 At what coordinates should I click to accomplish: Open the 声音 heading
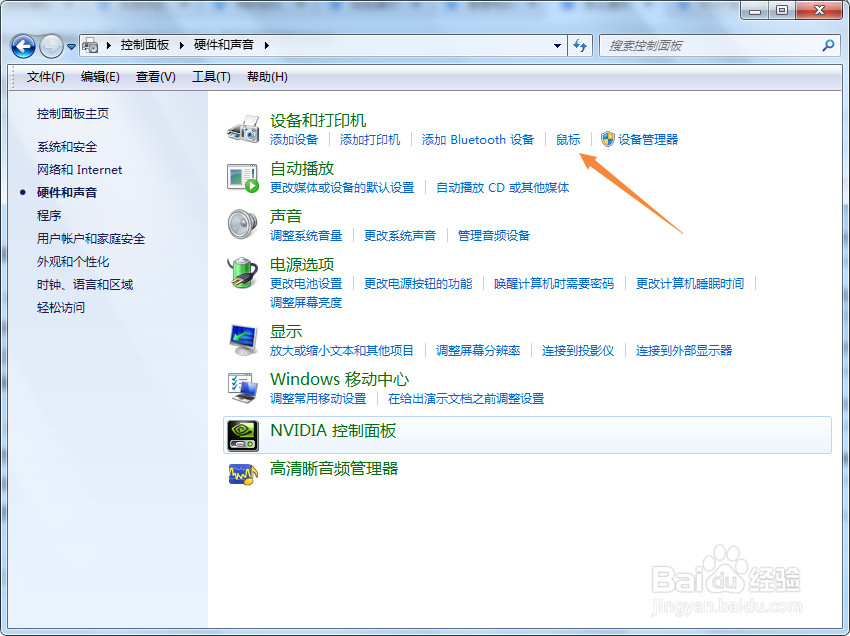click(286, 216)
